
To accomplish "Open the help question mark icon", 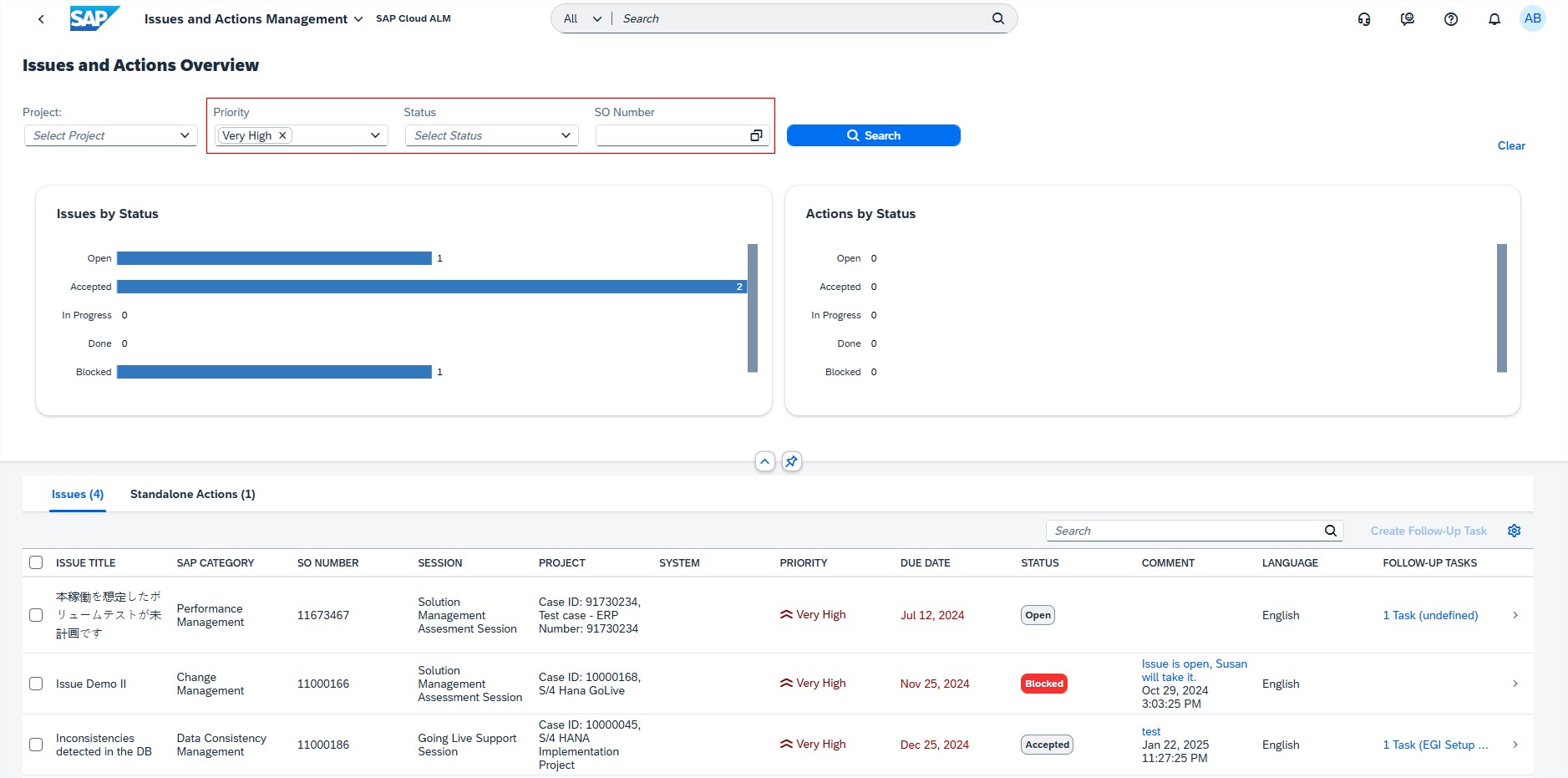I will click(x=1451, y=19).
